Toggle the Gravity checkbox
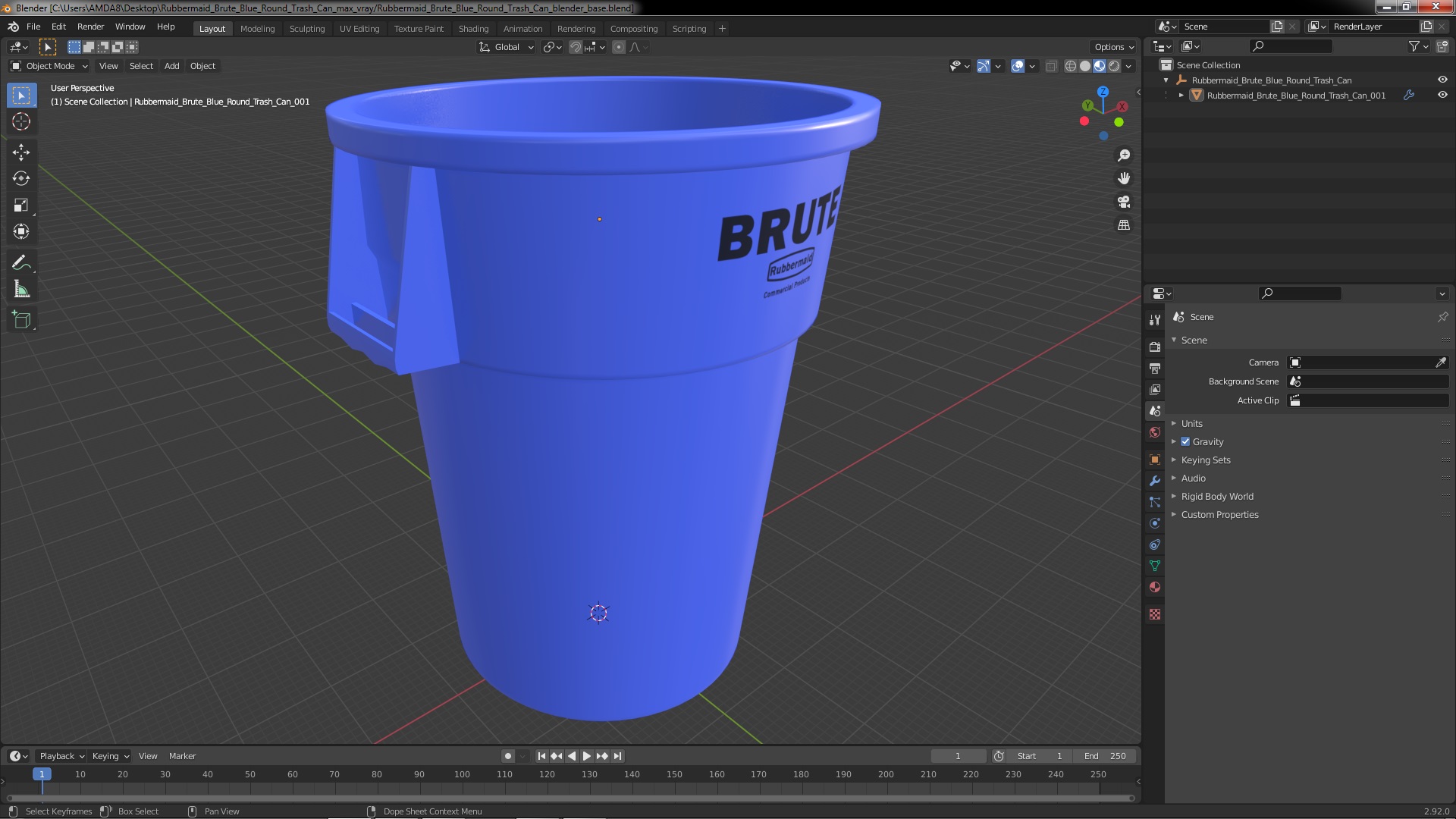Image resolution: width=1456 pixels, height=819 pixels. coord(1185,441)
